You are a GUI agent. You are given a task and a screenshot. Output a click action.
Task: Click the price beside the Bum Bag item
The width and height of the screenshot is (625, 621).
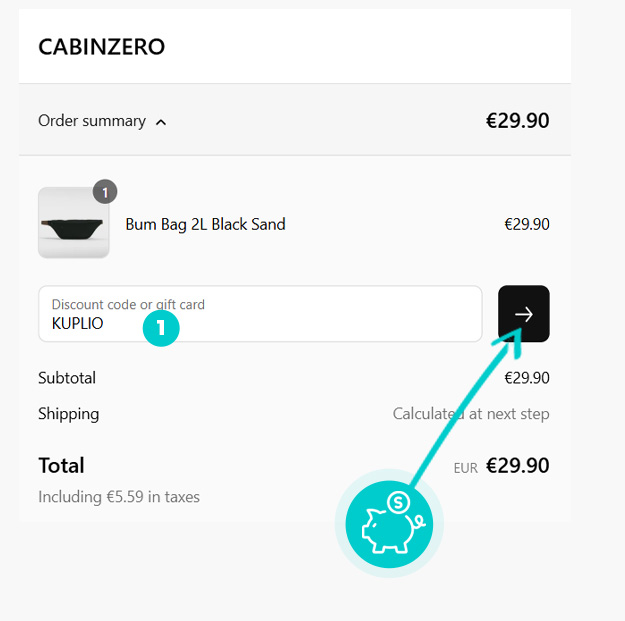[526, 224]
